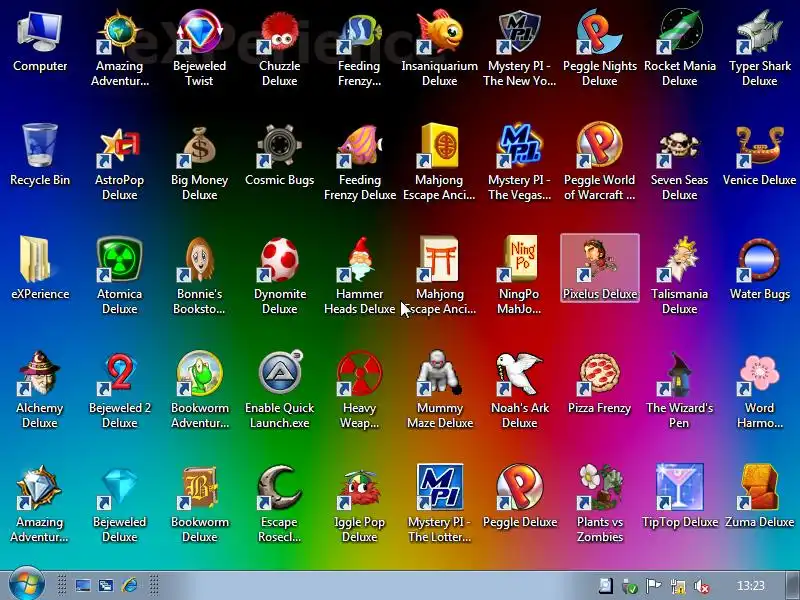Viewport: 800px width, 600px height.
Task: Select the Atomica Deluxe icon
Action: (119, 276)
